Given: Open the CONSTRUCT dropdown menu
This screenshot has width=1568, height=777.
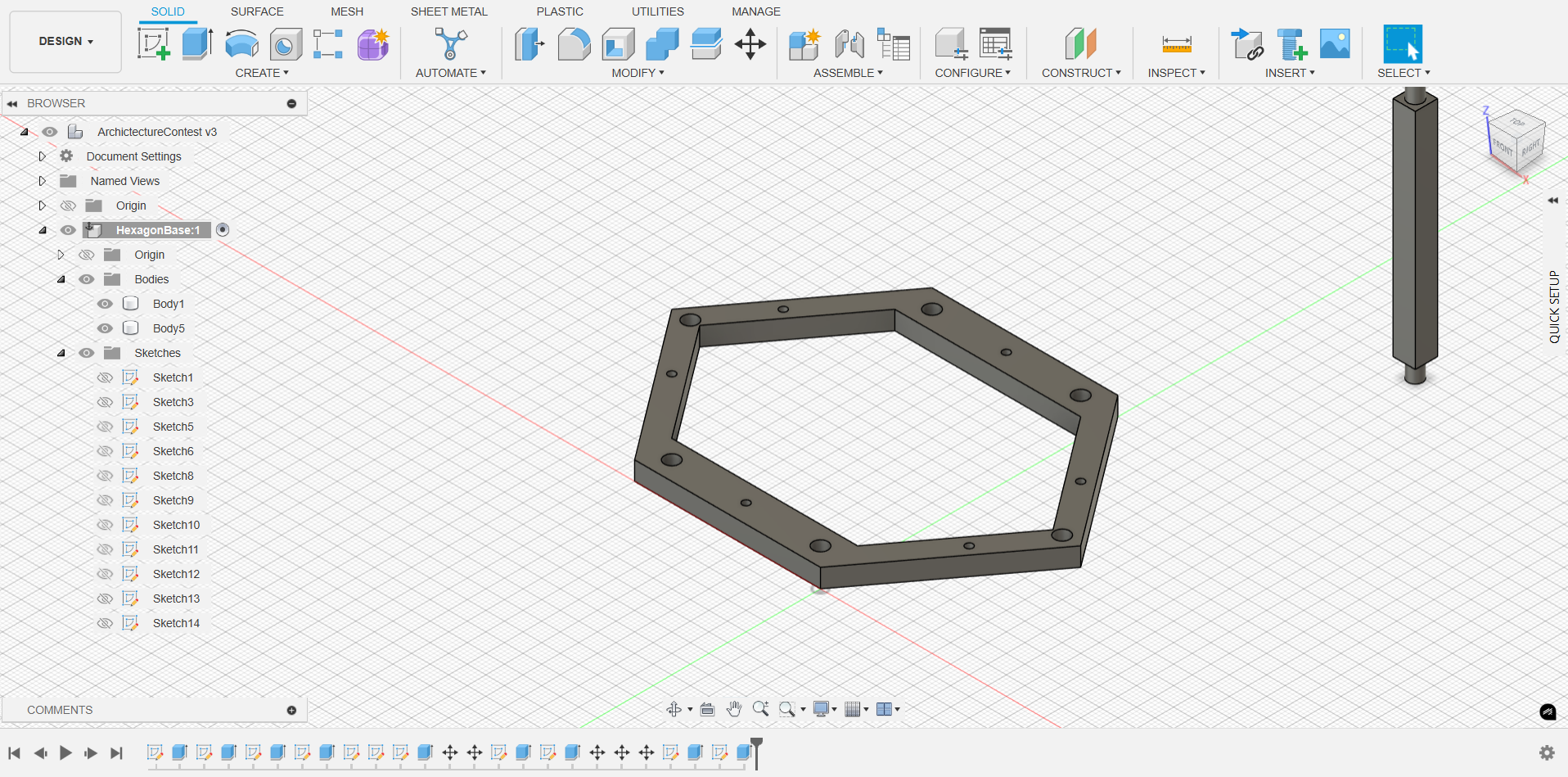Looking at the screenshot, I should point(1081,73).
